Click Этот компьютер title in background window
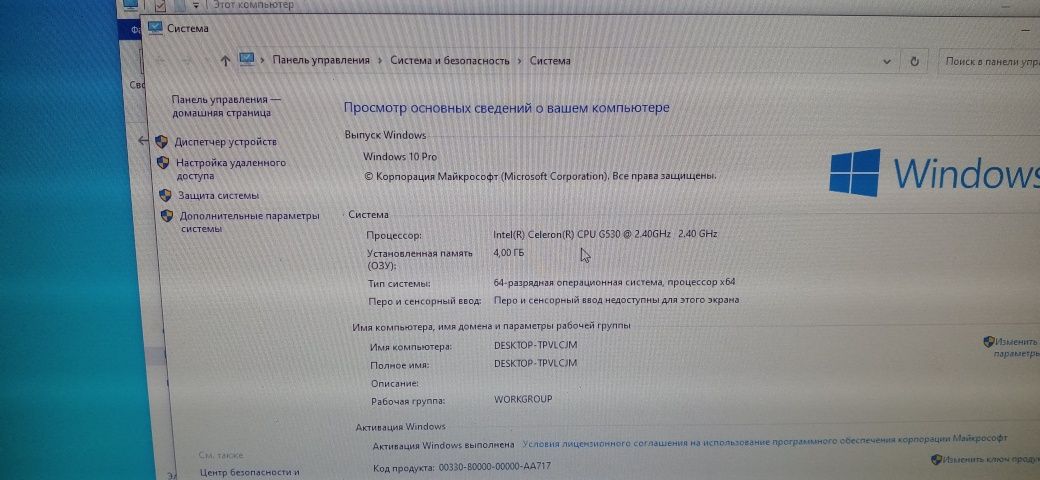The width and height of the screenshot is (1040, 480). pyautogui.click(x=253, y=5)
